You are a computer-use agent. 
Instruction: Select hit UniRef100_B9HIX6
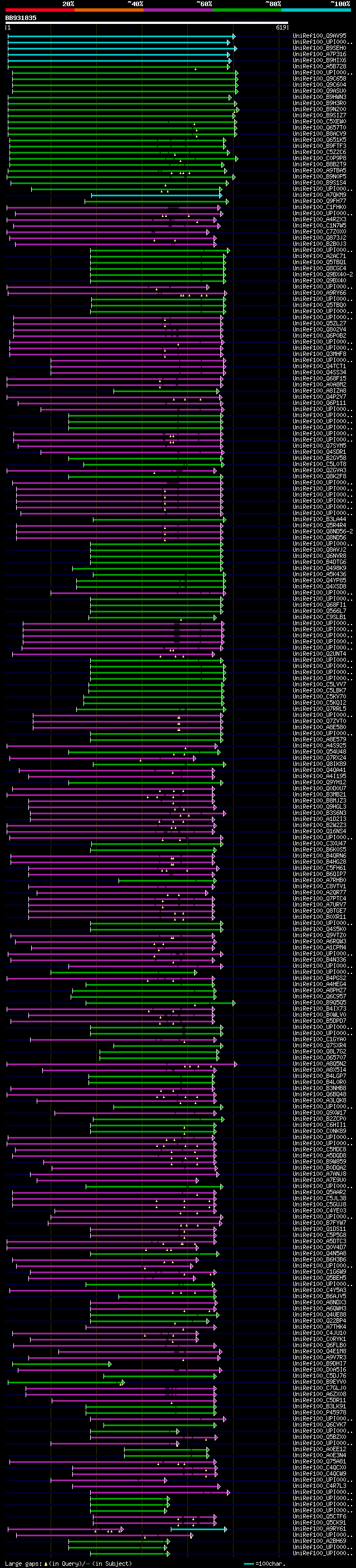(x=319, y=60)
